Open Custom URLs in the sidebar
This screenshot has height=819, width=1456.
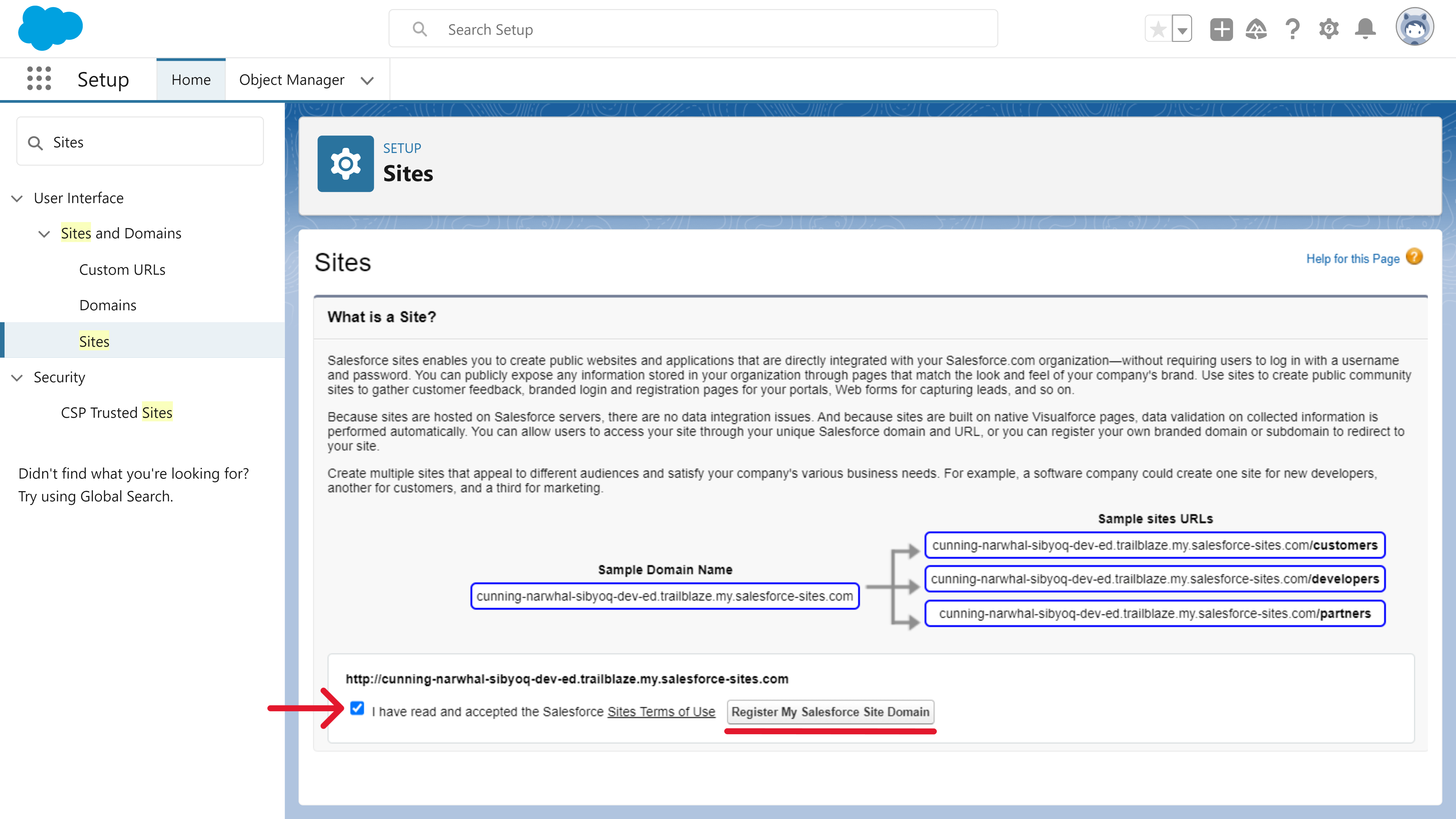(122, 270)
